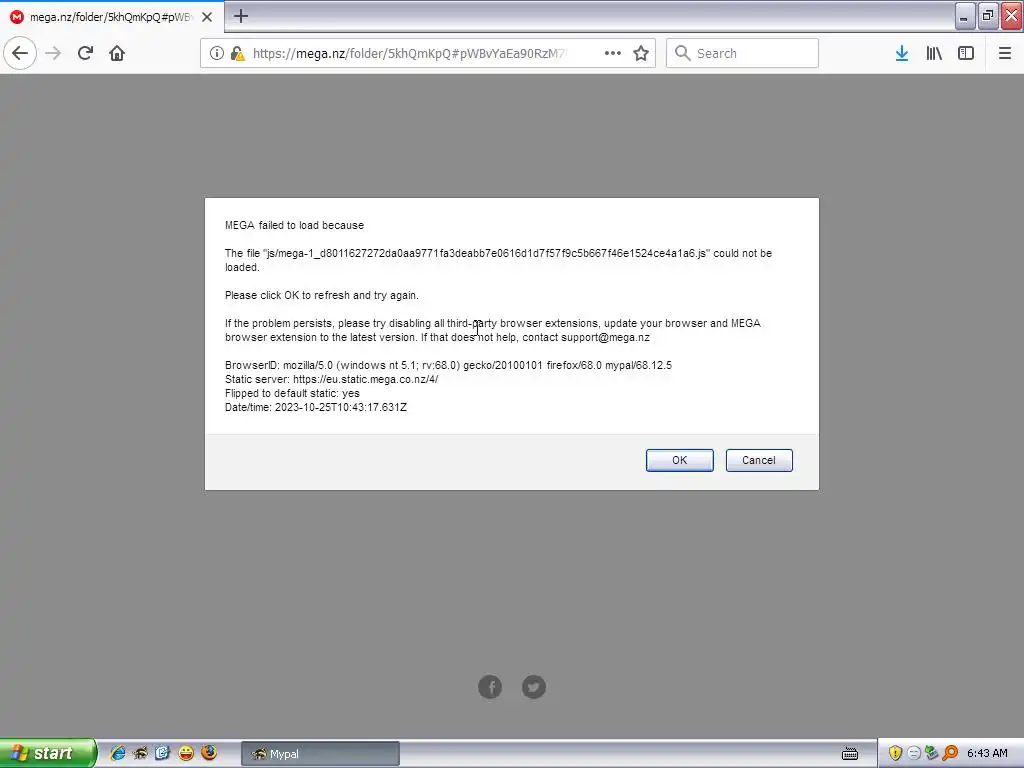The height and width of the screenshot is (768, 1024).
Task: Launch Internet Explorer from Quick Launch
Action: (118, 753)
